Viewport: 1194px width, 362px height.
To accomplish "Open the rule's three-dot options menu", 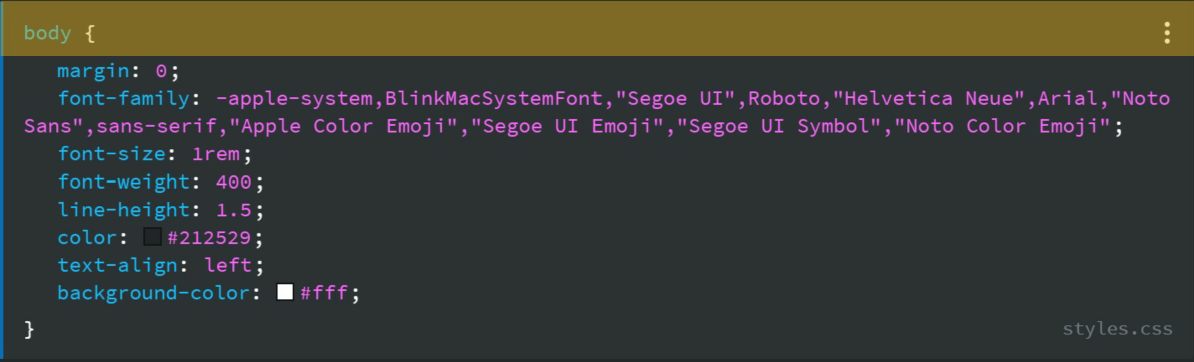I will (x=1167, y=34).
